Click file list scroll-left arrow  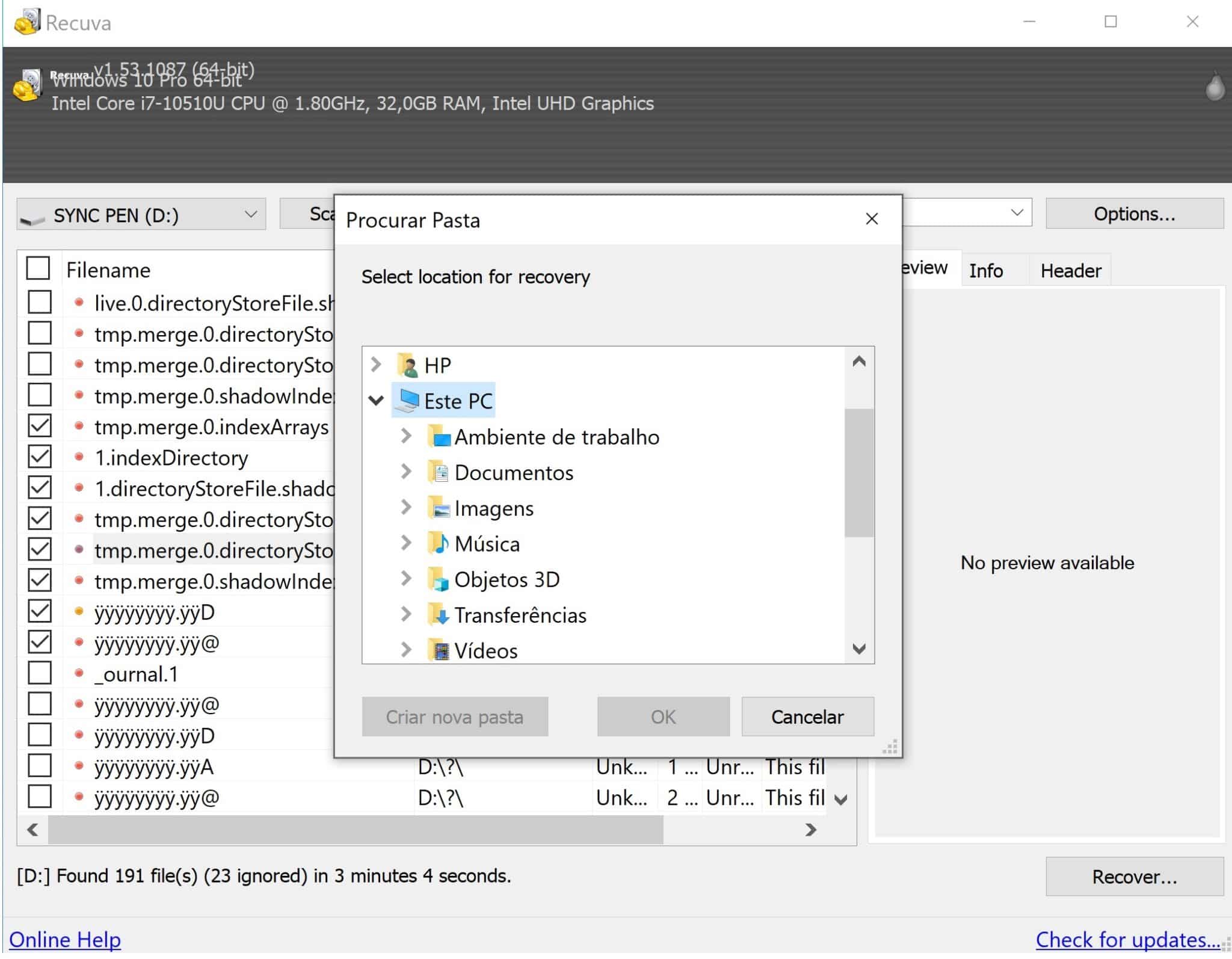[33, 830]
